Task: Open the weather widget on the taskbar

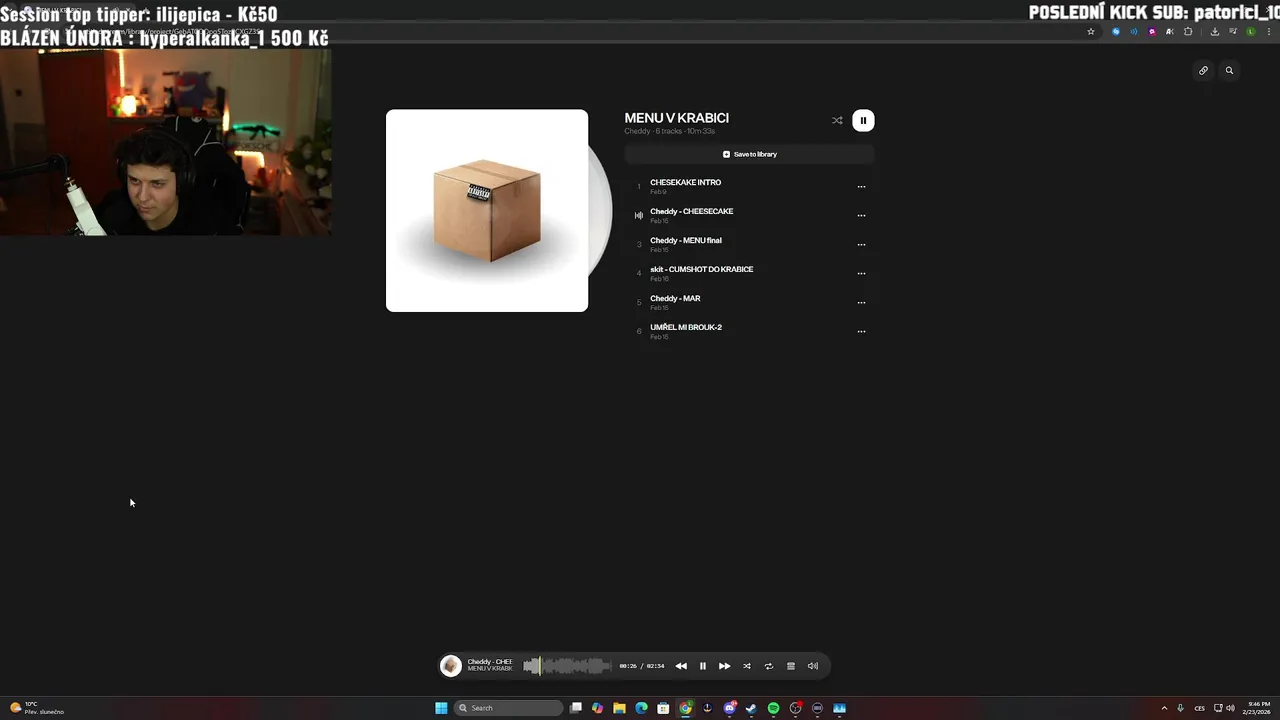Action: [36, 708]
